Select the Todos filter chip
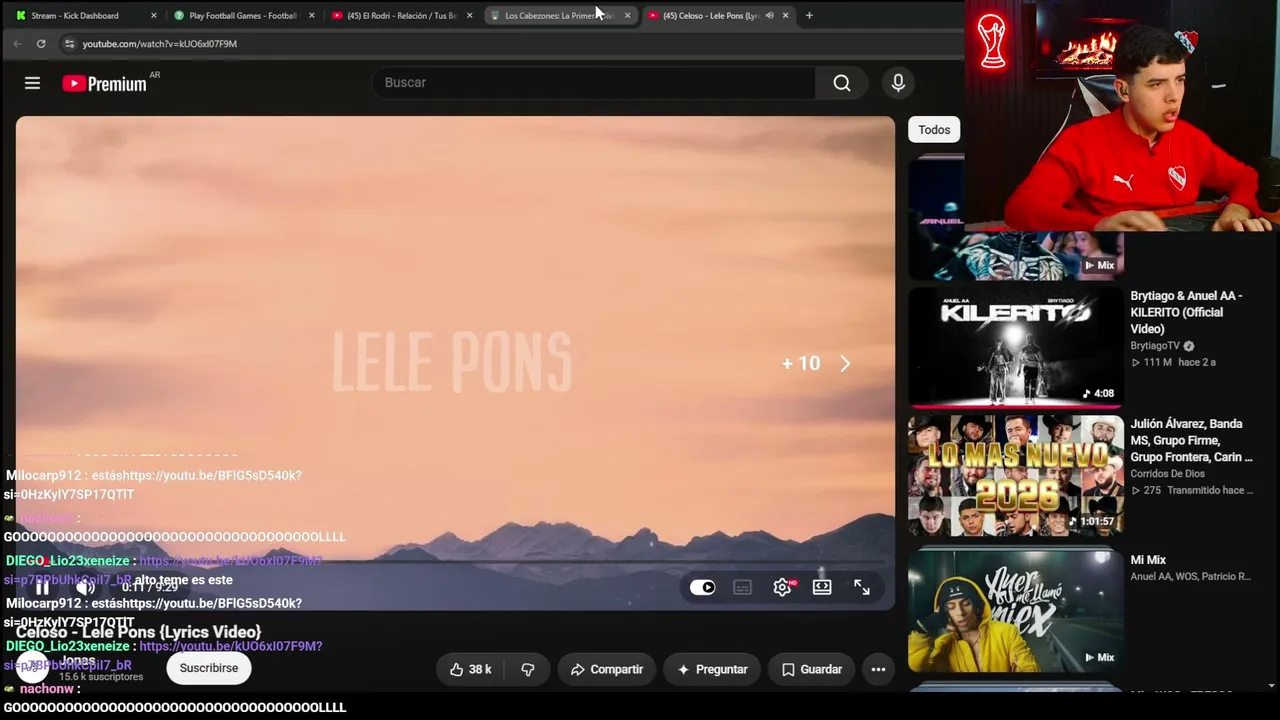1280x720 pixels. click(934, 130)
